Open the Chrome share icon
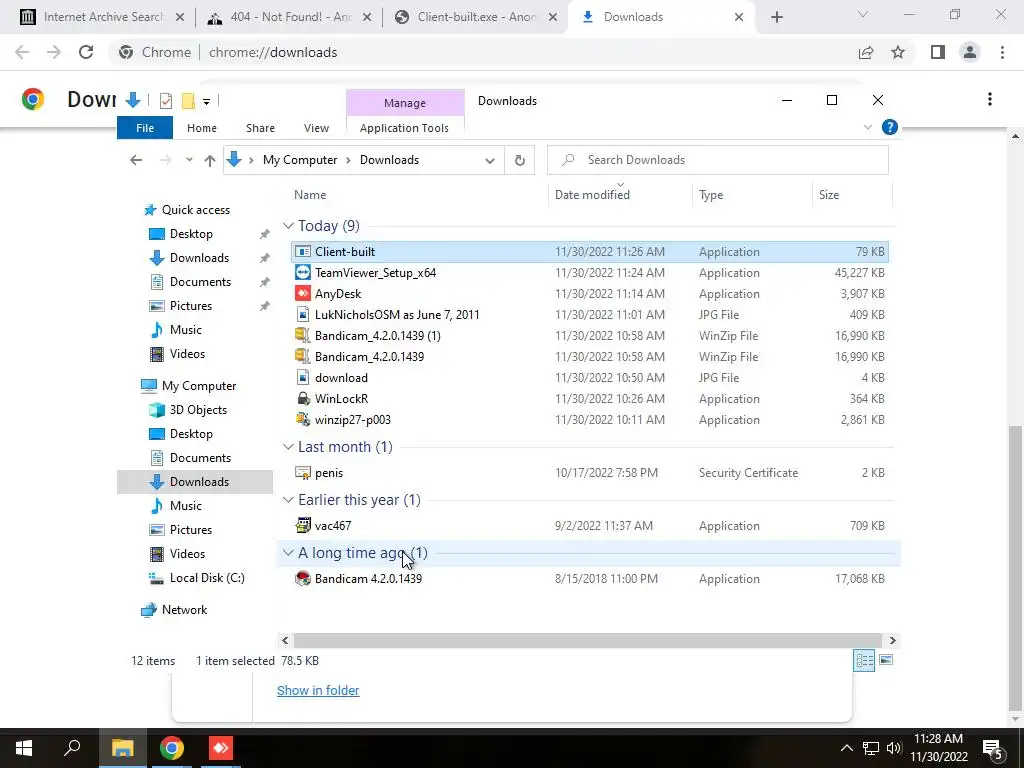This screenshot has width=1024, height=768. (x=866, y=52)
